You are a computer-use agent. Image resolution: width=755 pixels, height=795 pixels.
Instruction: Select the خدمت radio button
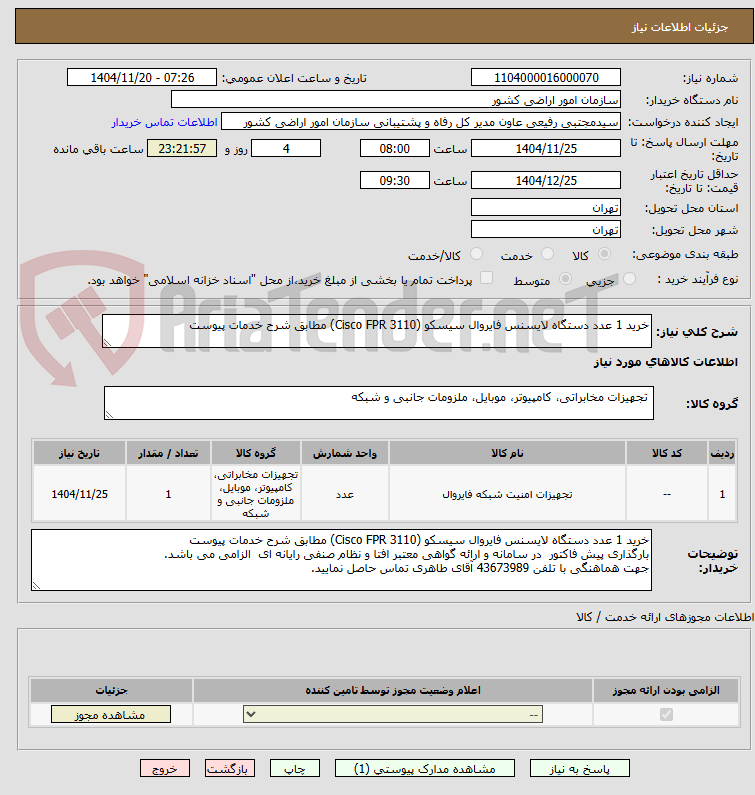tap(547, 254)
